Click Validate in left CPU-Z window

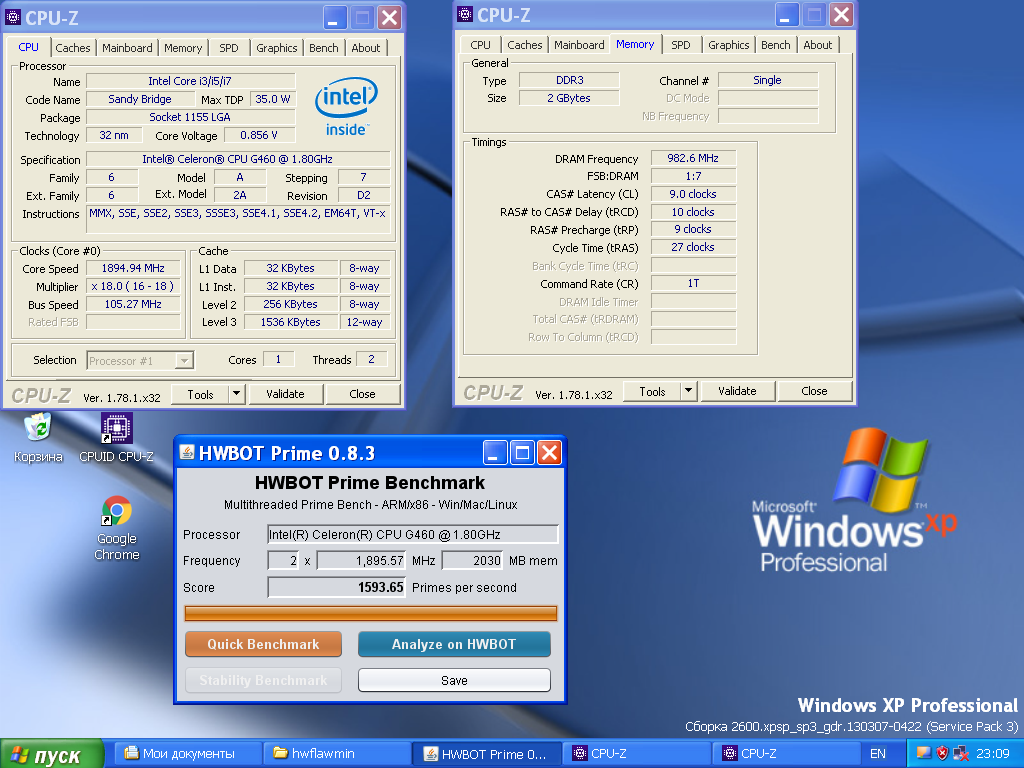pos(285,394)
